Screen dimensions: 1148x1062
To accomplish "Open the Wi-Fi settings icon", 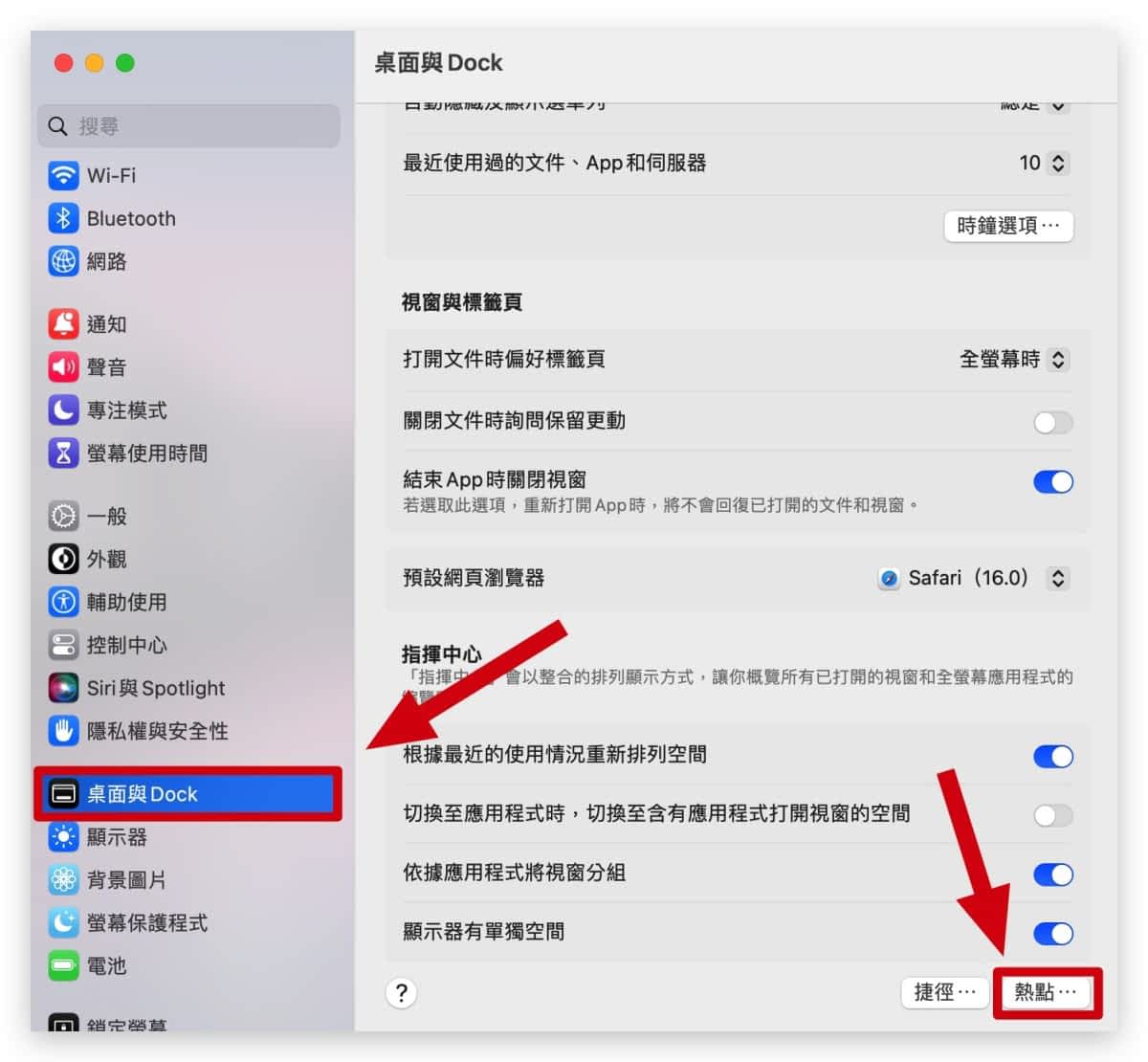I will [x=63, y=175].
